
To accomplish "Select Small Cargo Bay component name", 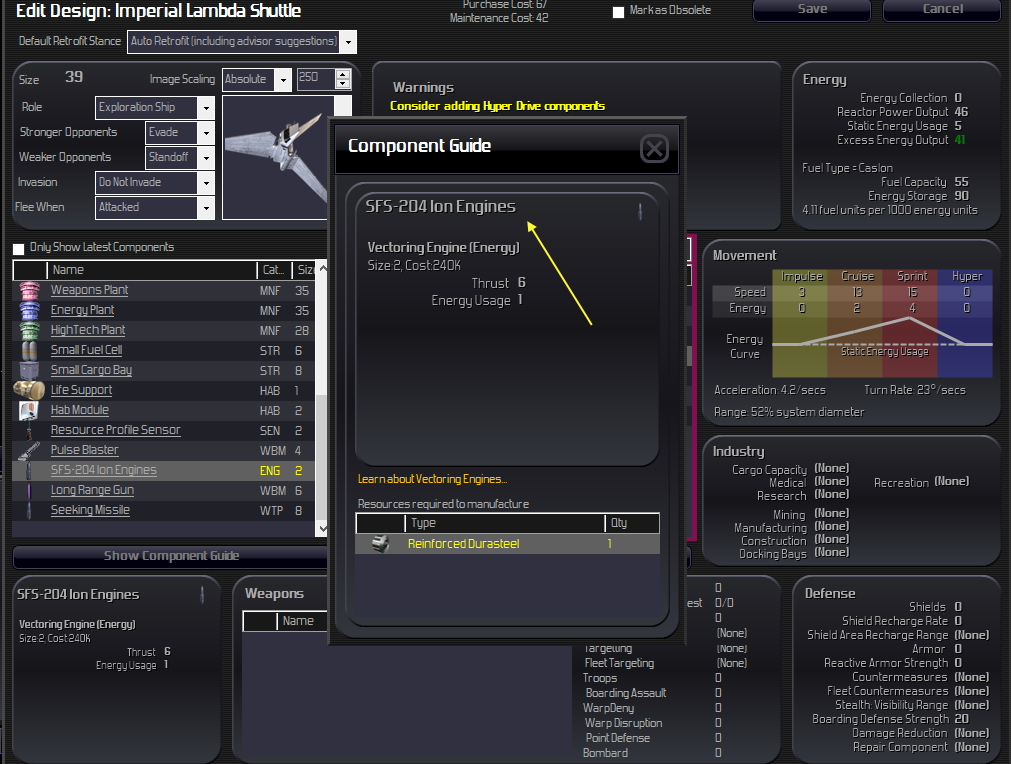I will pos(91,370).
